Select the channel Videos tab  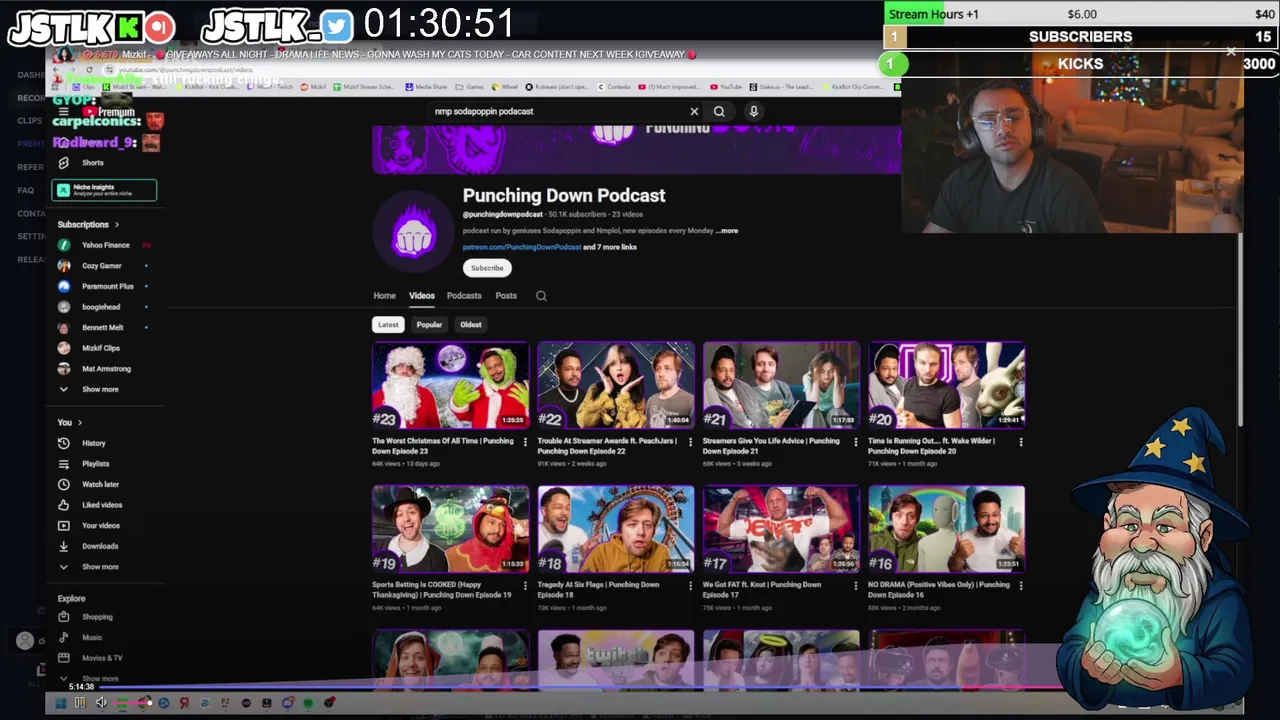pyautogui.click(x=421, y=296)
